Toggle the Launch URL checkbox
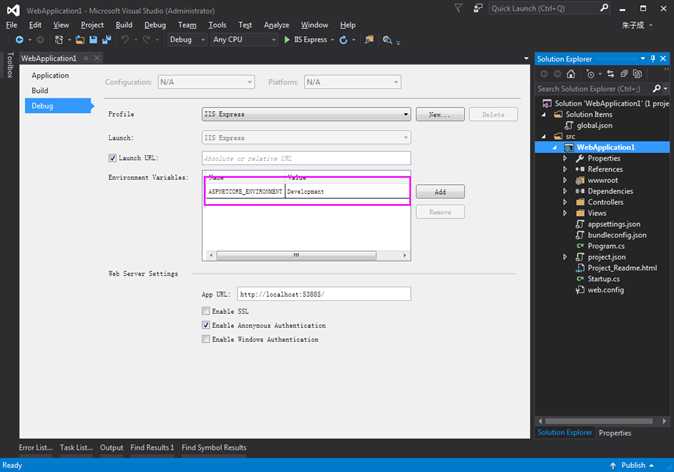 pos(113,158)
